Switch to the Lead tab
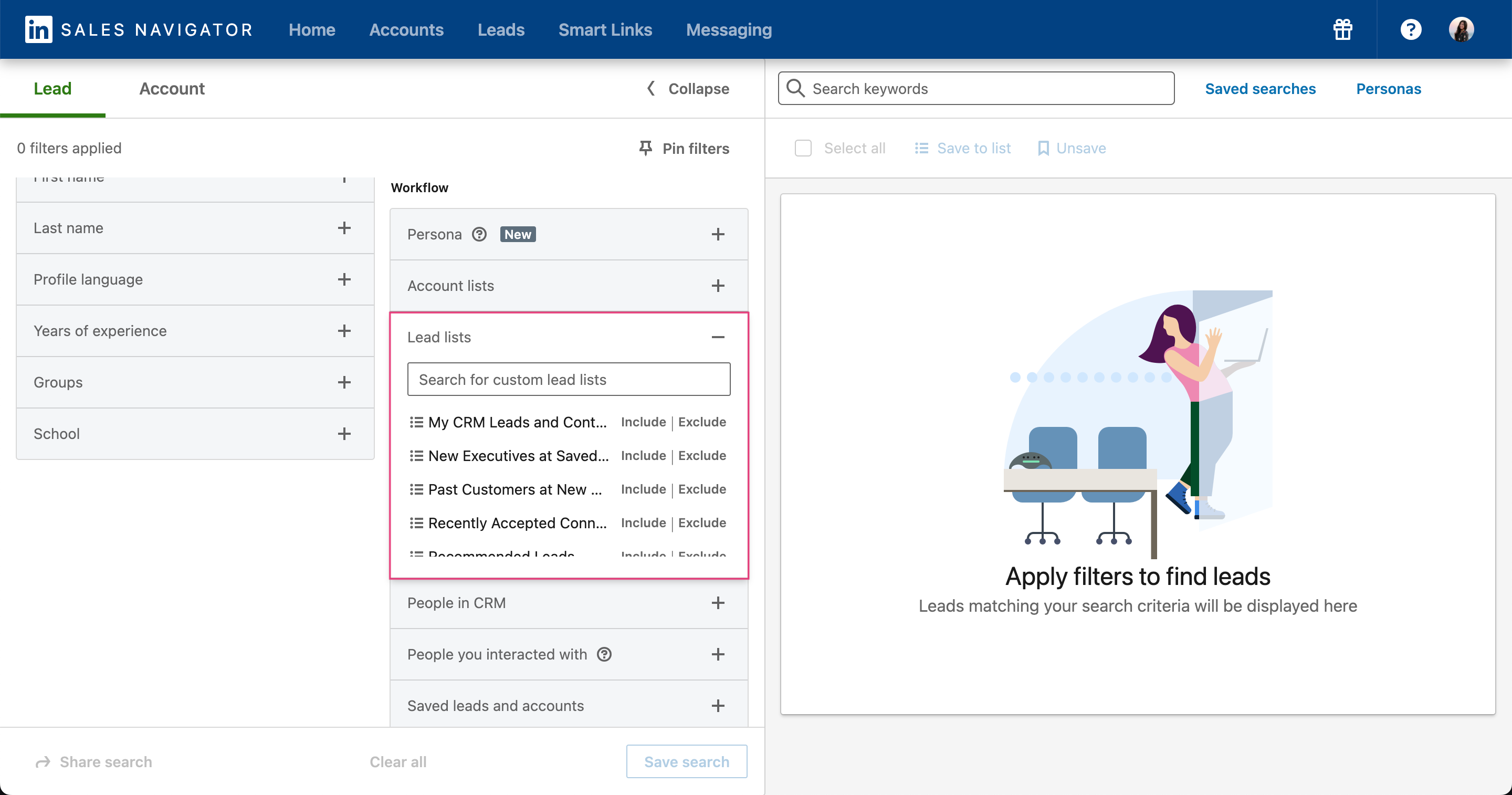Screen dimensions: 1512x795 click(x=52, y=88)
